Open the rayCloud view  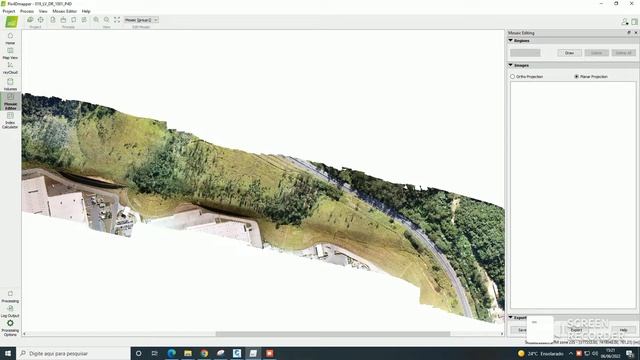(10, 68)
